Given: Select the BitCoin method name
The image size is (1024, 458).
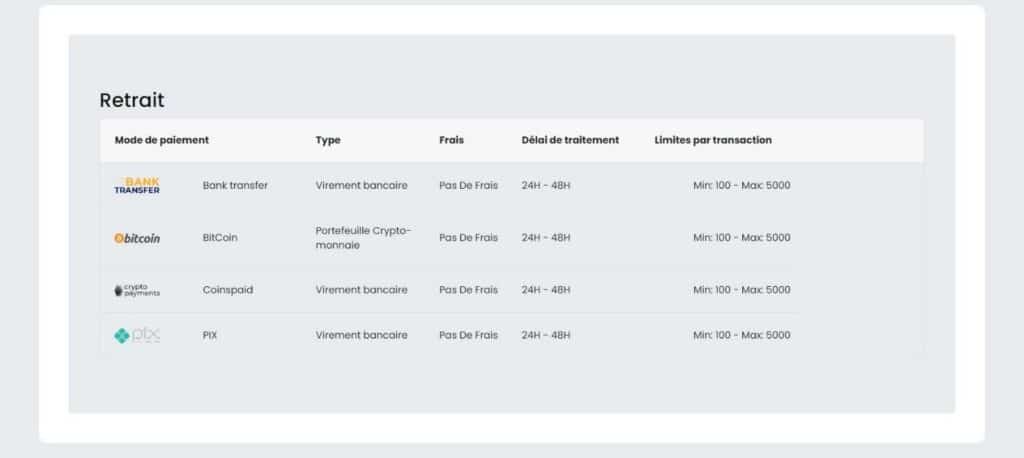Looking at the screenshot, I should tap(220, 238).
